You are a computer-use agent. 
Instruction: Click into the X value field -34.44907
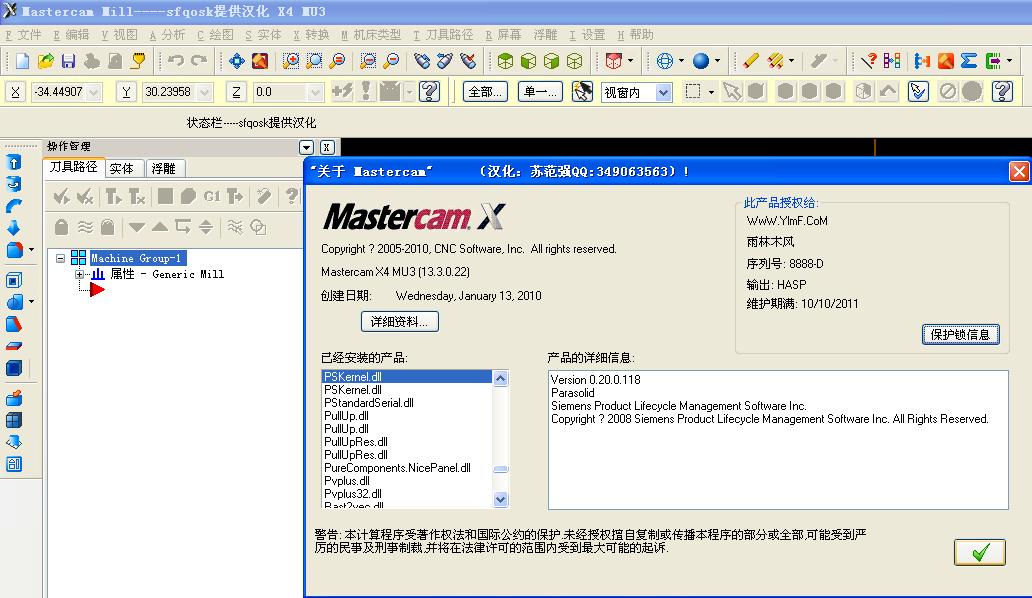coord(59,92)
